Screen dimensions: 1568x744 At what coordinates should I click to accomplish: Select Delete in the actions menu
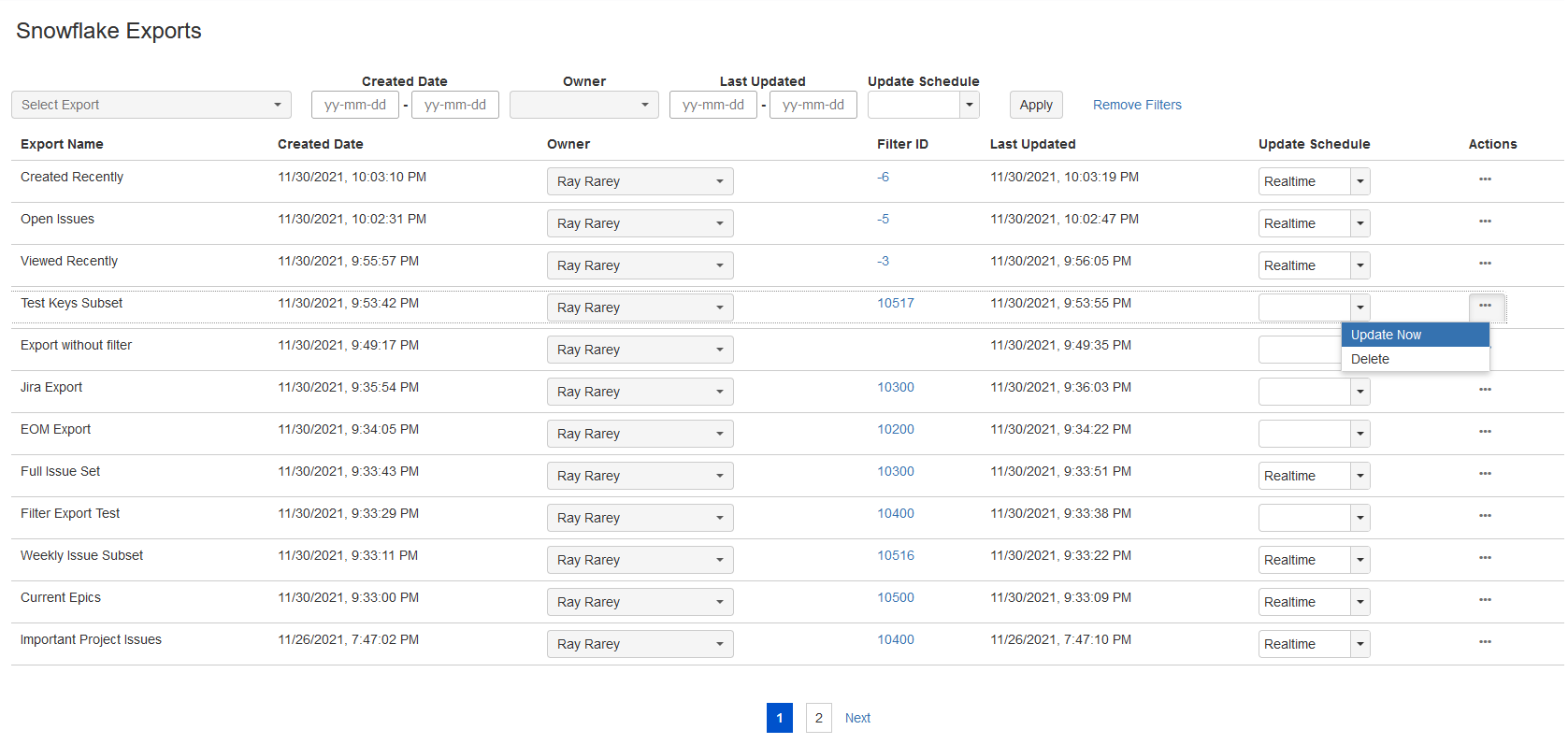pyautogui.click(x=1415, y=359)
